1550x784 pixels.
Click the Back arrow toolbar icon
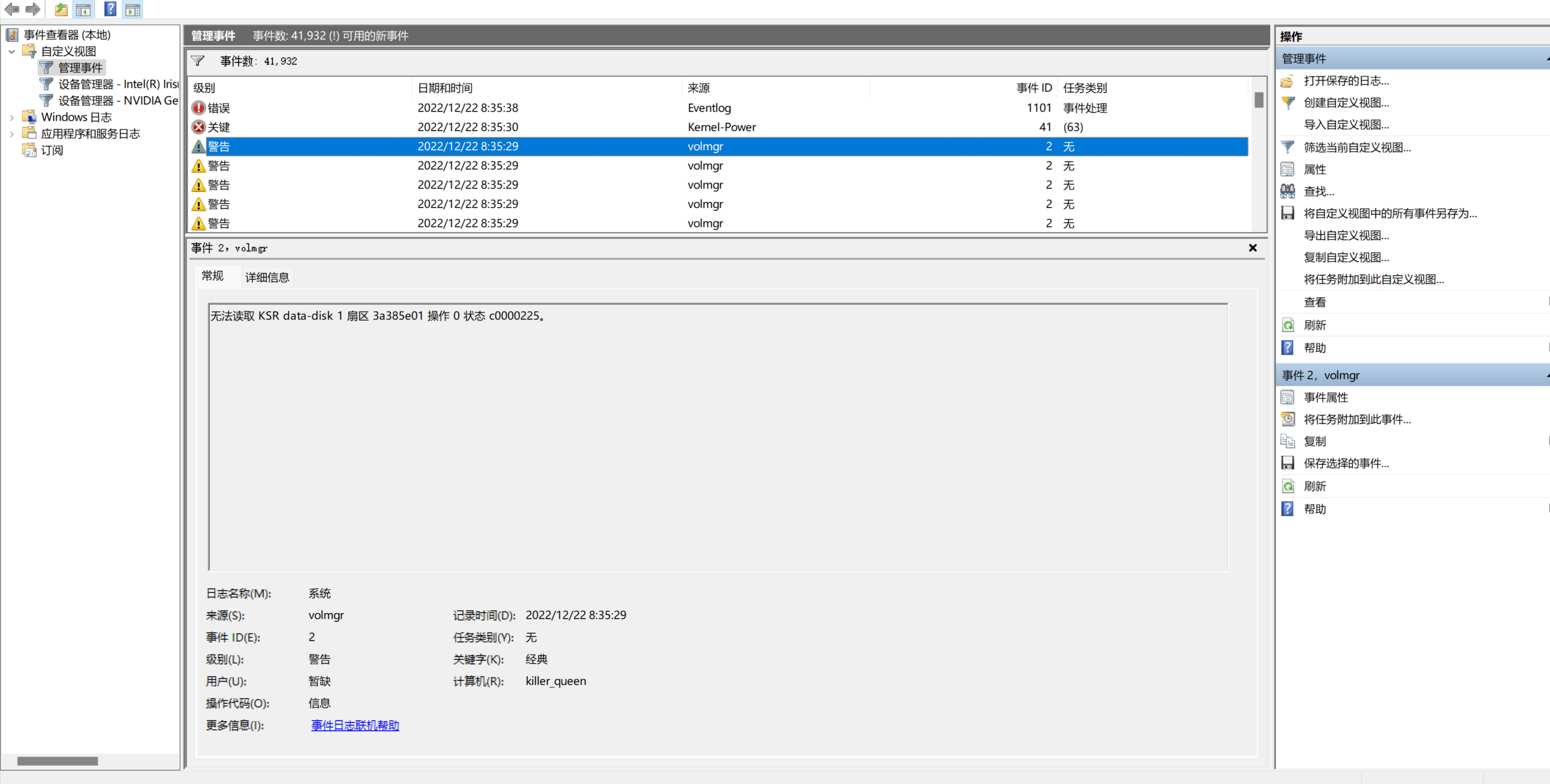coord(12,9)
